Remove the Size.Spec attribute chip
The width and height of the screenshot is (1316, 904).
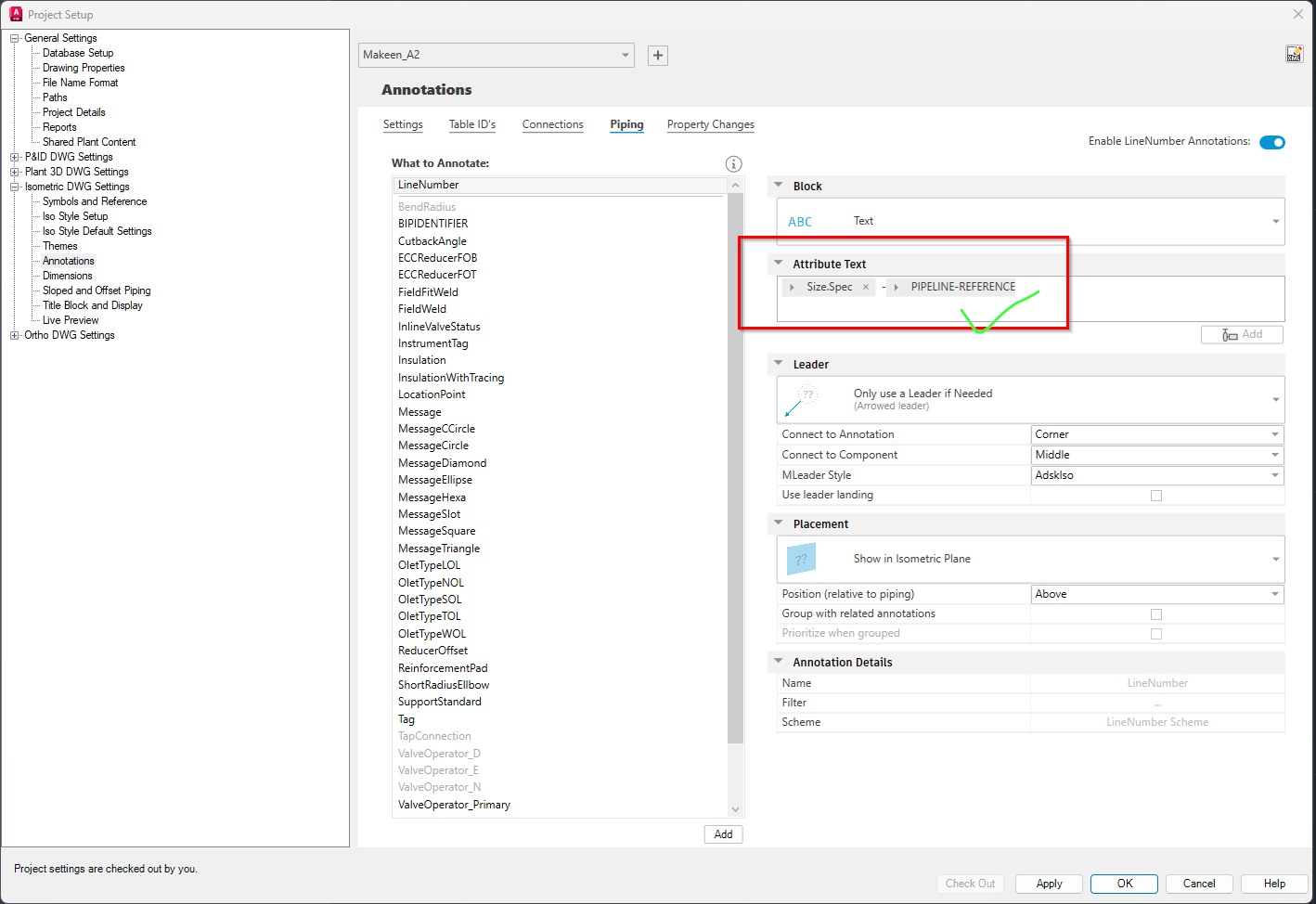(865, 287)
